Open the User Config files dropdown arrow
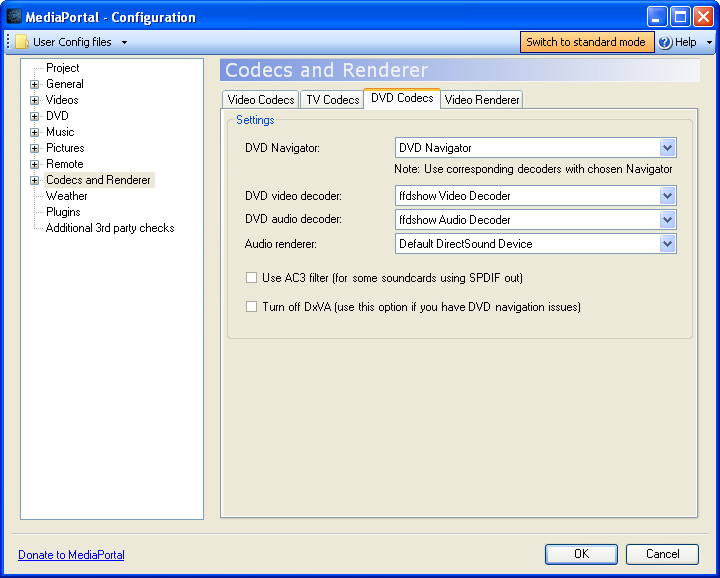720x578 pixels. (x=124, y=42)
